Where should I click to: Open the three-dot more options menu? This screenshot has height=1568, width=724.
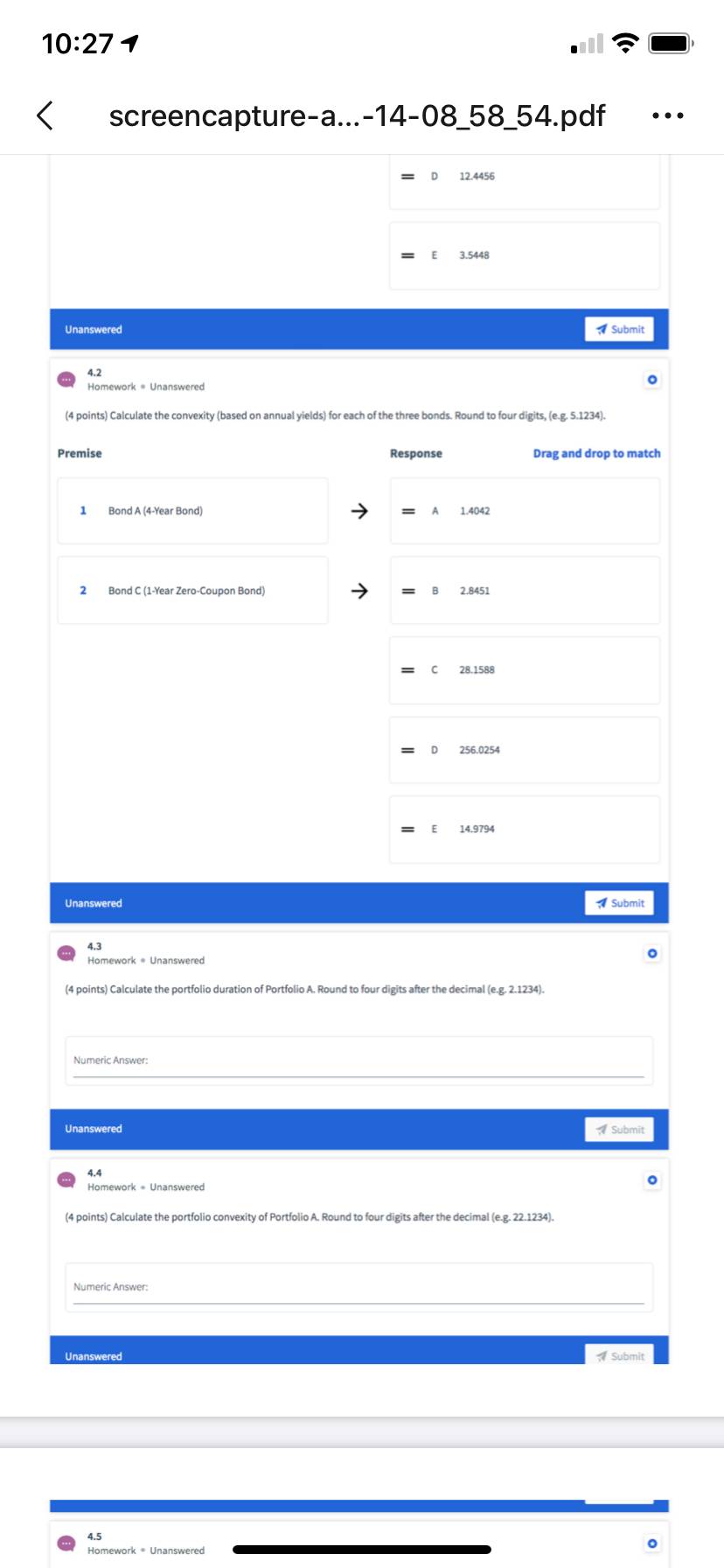click(668, 115)
